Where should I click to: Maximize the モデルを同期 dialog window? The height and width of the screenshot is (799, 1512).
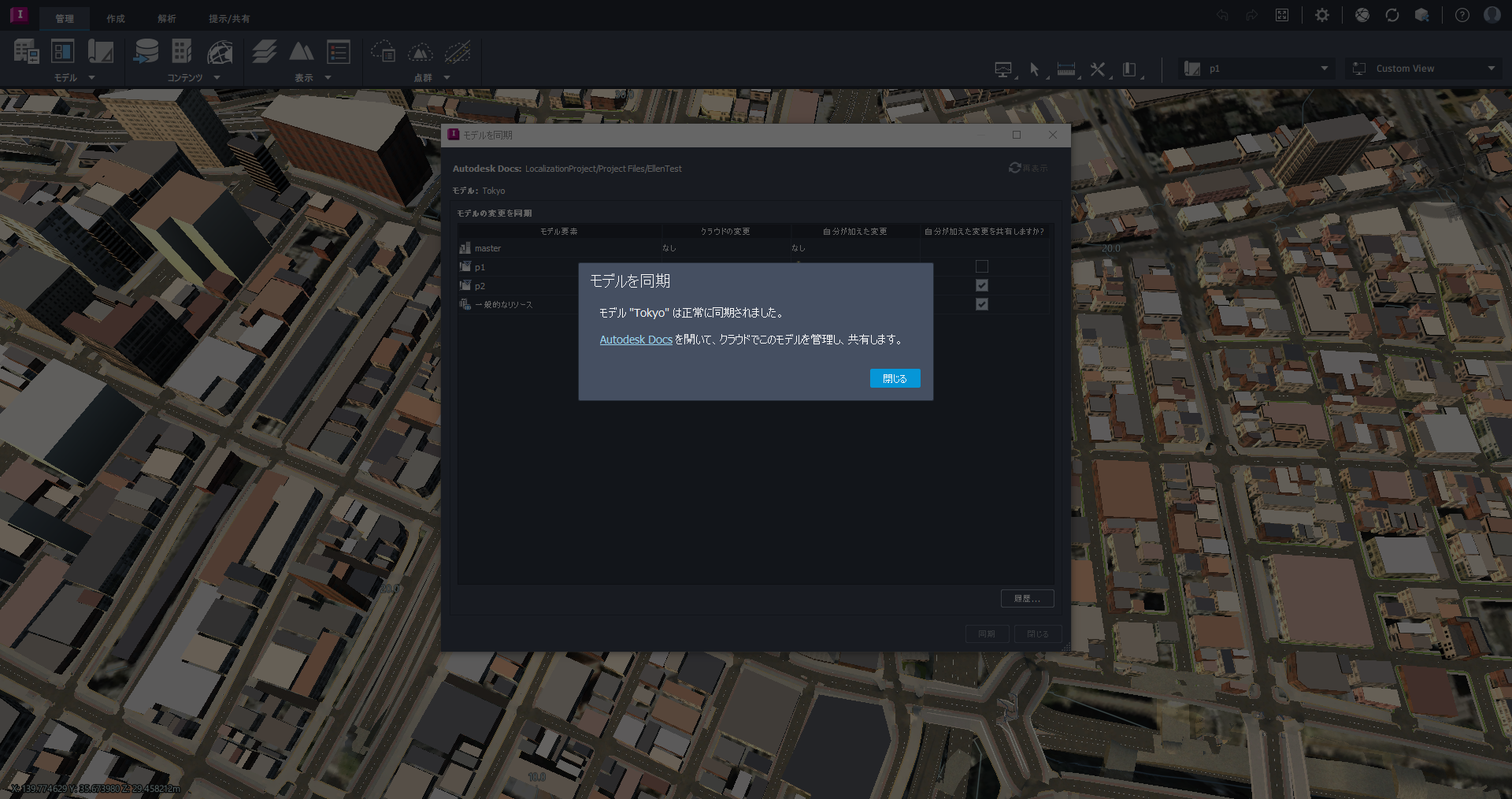pos(1017,135)
